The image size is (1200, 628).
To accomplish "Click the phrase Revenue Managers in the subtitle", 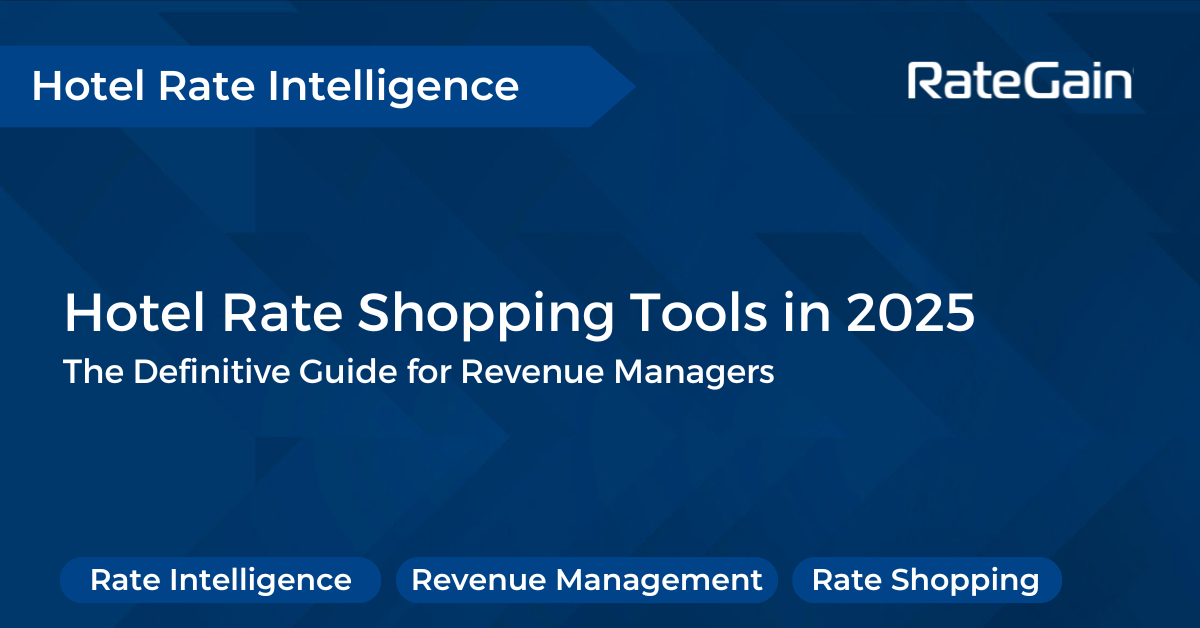I will [615, 372].
